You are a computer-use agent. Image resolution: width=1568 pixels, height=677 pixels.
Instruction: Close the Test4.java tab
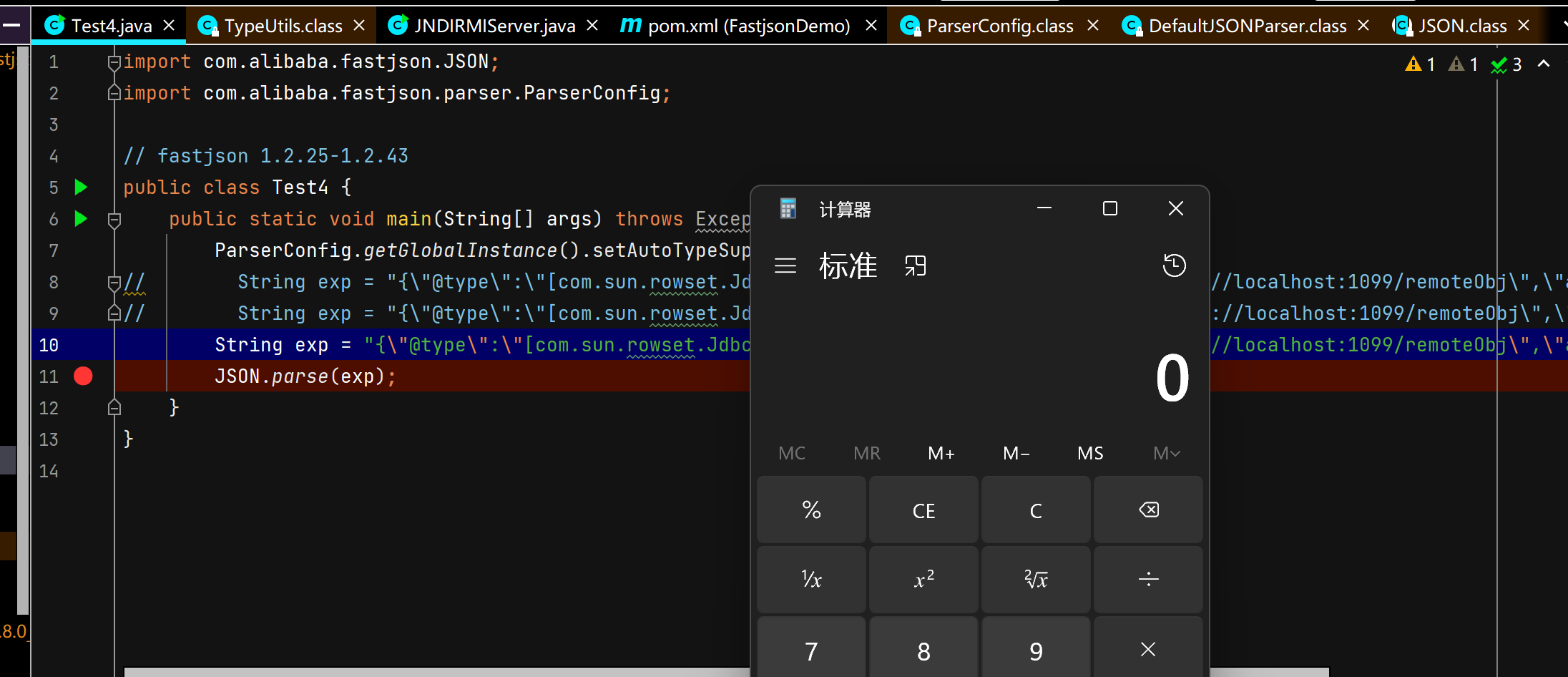(169, 26)
